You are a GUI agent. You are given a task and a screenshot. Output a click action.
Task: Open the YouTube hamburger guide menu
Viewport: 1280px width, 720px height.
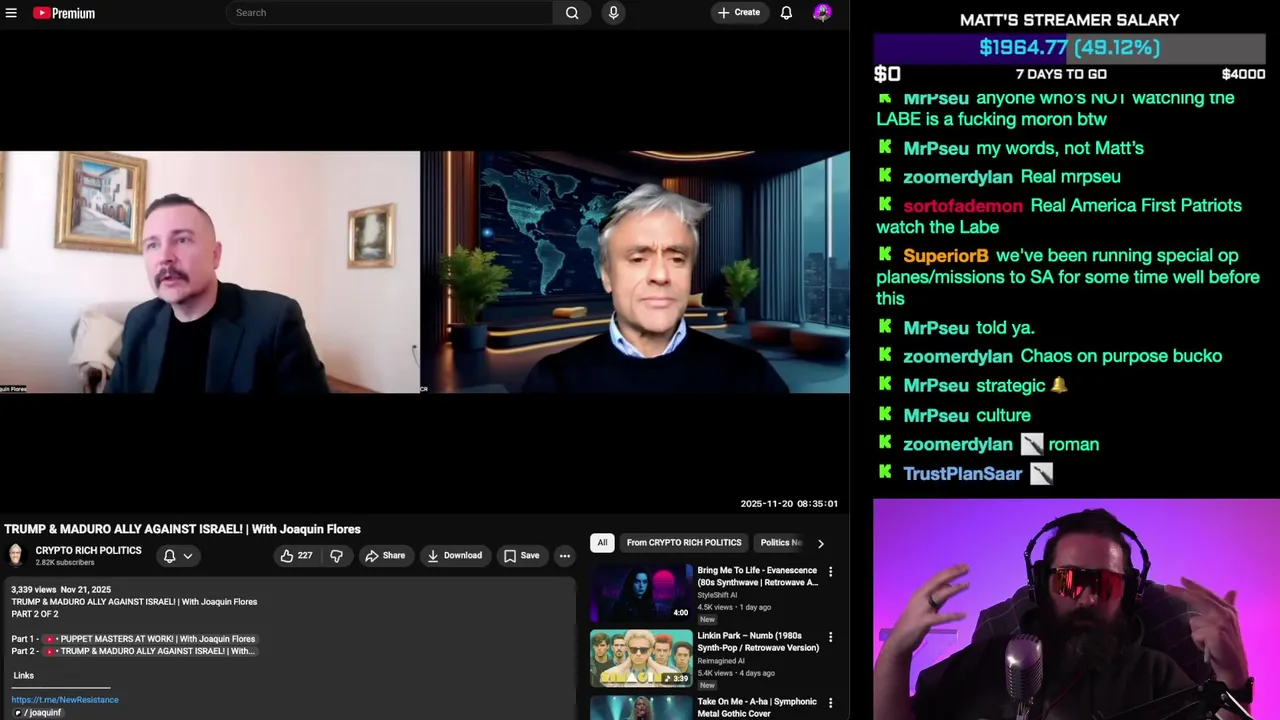pos(11,13)
